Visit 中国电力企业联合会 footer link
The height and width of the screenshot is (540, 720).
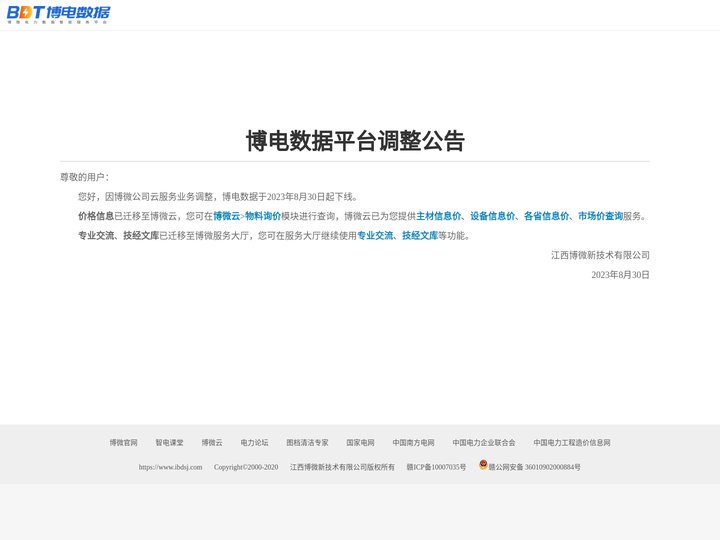coord(484,443)
